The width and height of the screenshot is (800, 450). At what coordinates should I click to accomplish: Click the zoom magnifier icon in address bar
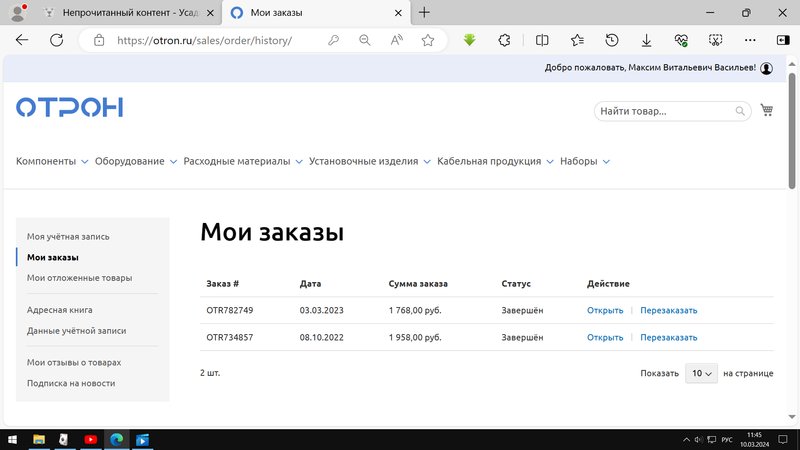click(x=364, y=40)
